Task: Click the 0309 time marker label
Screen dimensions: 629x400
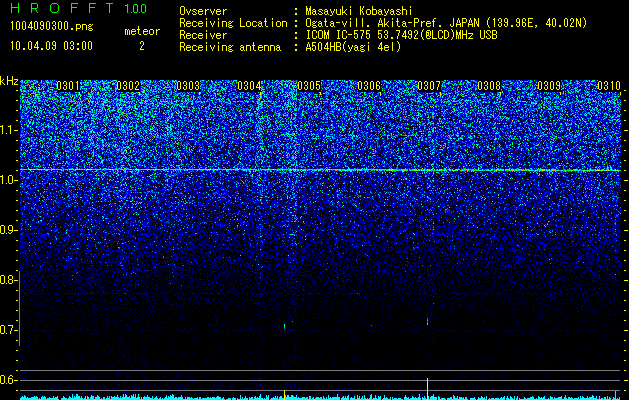Action: click(549, 86)
